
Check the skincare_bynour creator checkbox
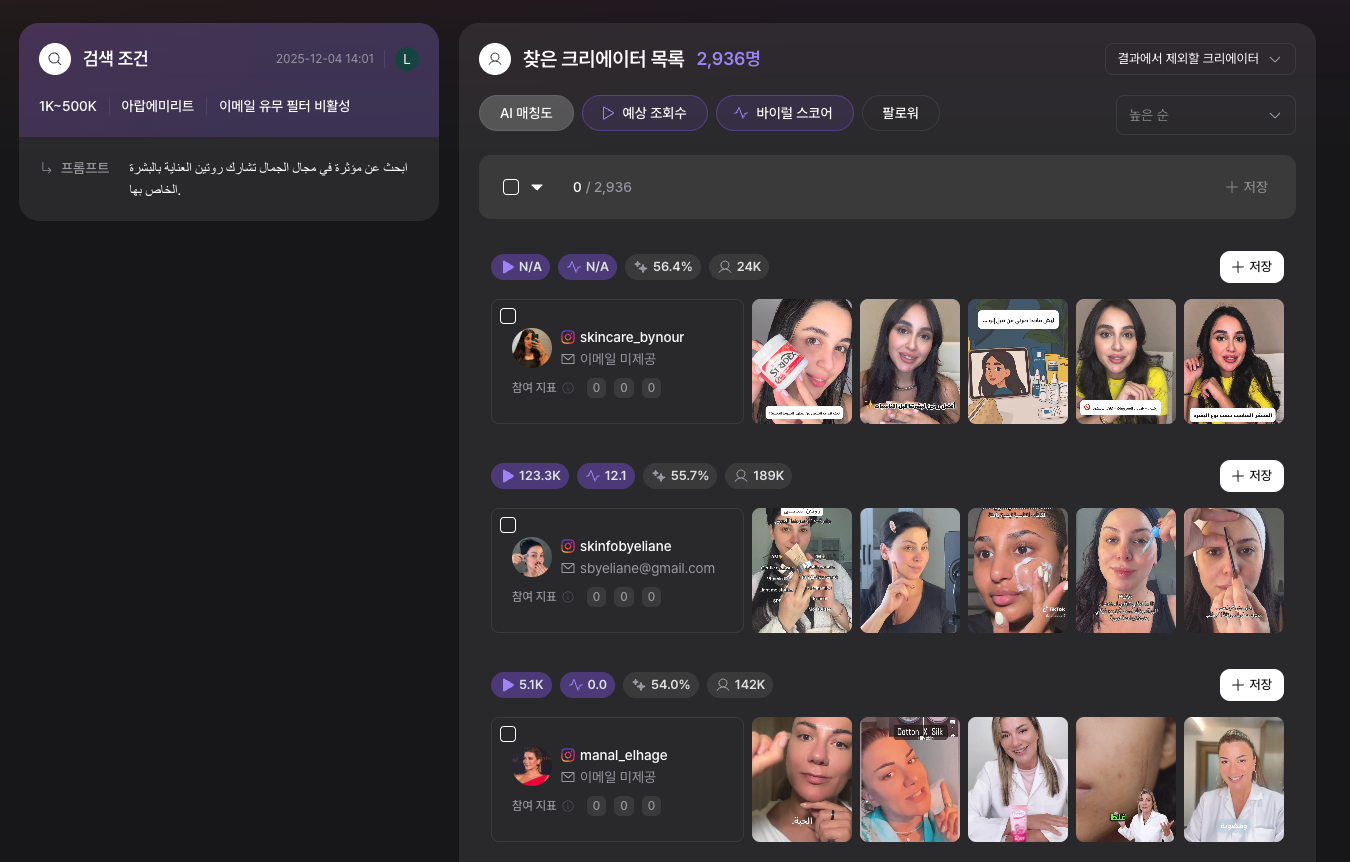pyautogui.click(x=508, y=316)
